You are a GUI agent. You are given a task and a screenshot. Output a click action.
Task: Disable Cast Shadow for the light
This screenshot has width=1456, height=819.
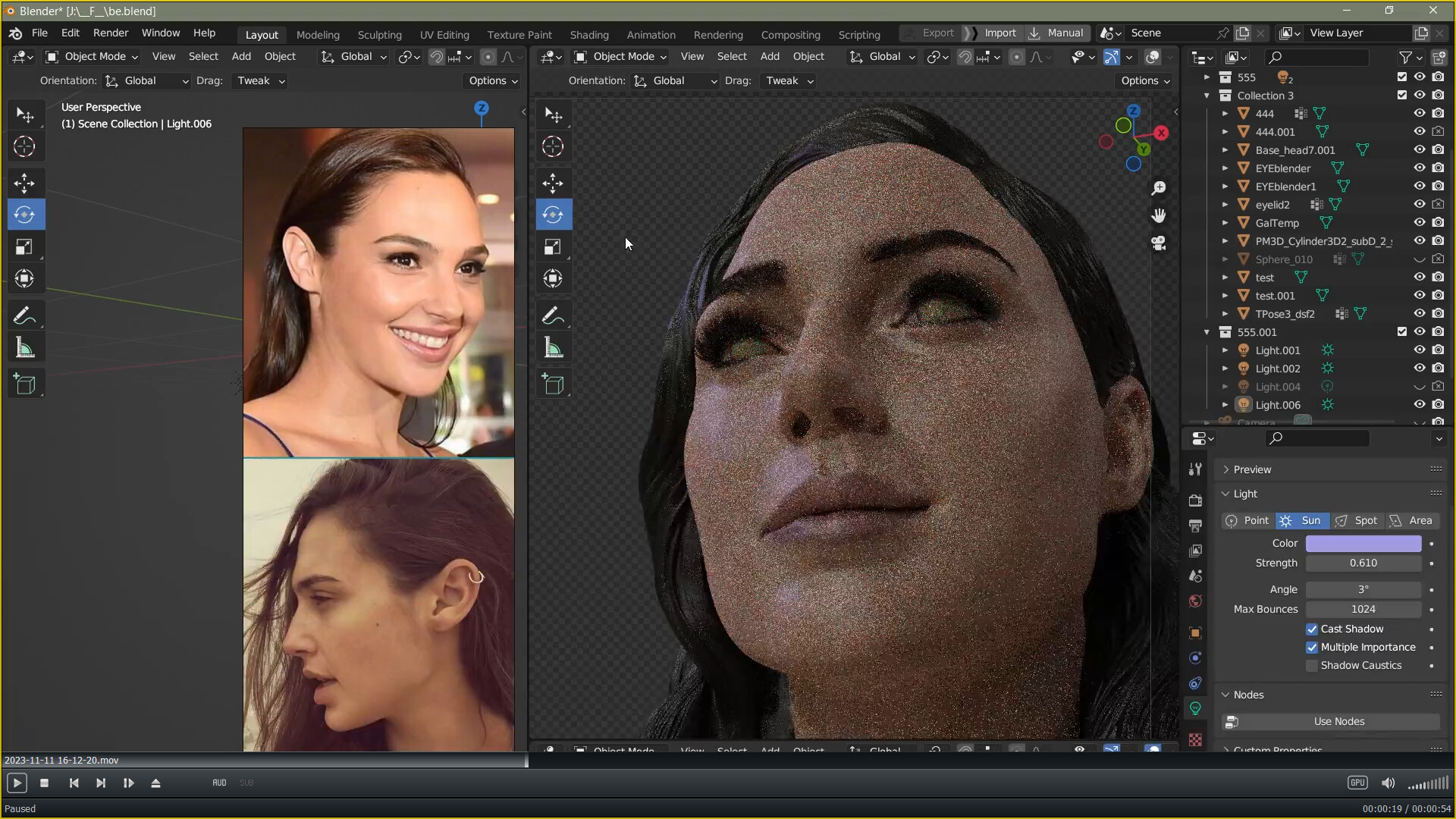point(1311,629)
